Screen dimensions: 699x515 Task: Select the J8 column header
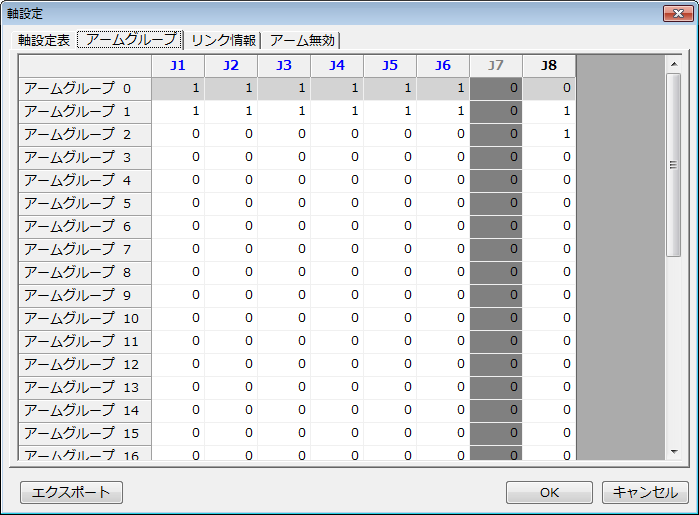(548, 65)
